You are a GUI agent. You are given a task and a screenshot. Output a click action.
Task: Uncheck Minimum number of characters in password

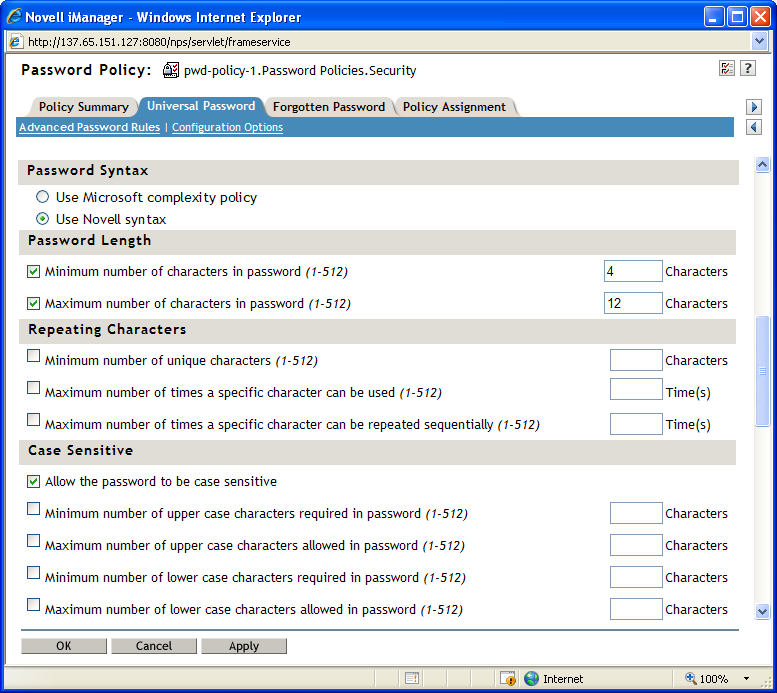click(33, 271)
